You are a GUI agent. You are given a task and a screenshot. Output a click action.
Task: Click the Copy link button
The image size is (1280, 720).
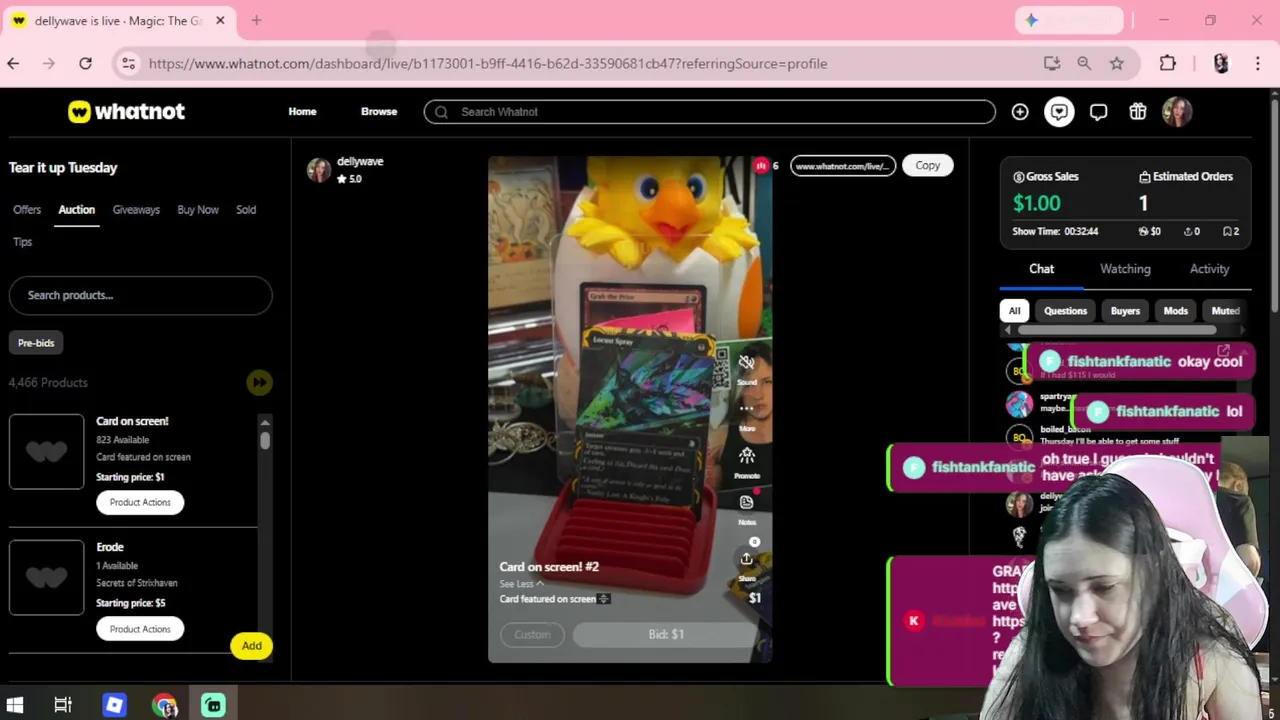(x=927, y=166)
